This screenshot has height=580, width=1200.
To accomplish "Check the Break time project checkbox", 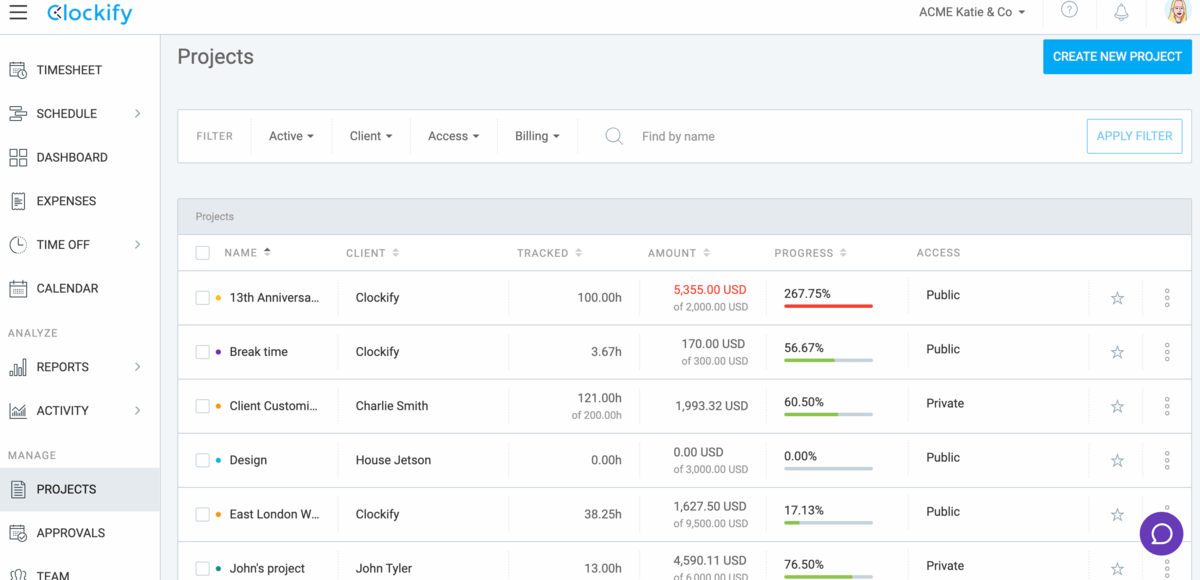I will point(202,352).
